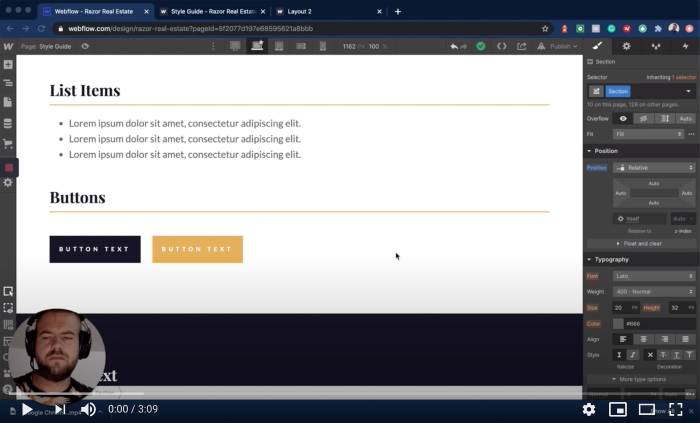Open the export code icon
This screenshot has height=423, width=700.
pyautogui.click(x=502, y=46)
